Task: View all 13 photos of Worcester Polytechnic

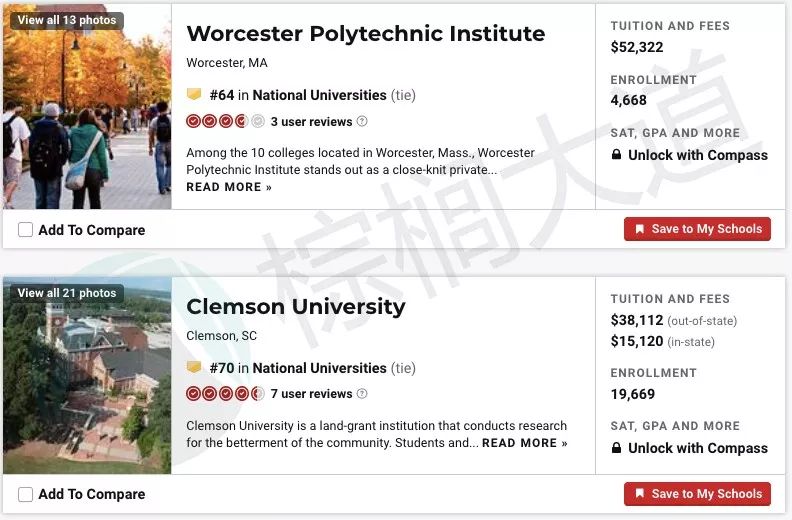Action: (67, 20)
